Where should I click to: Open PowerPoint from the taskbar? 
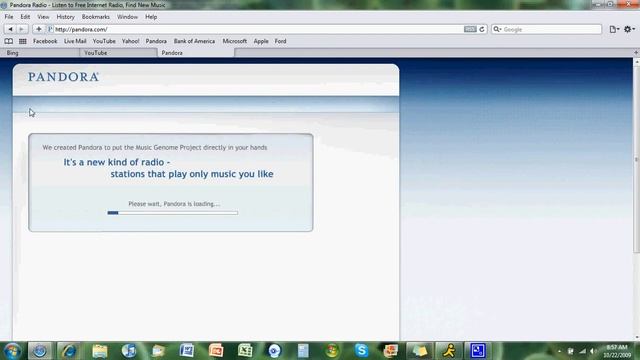click(x=216, y=351)
